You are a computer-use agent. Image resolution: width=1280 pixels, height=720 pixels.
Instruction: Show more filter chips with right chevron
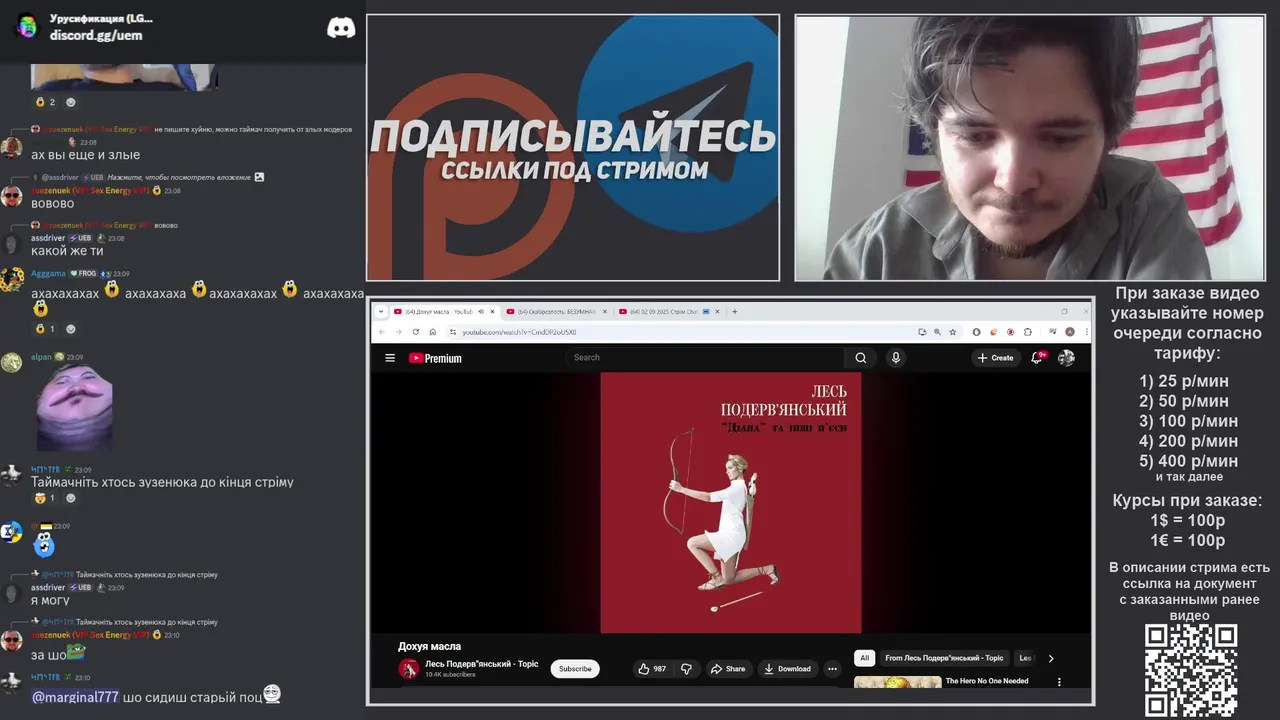pos(1050,658)
